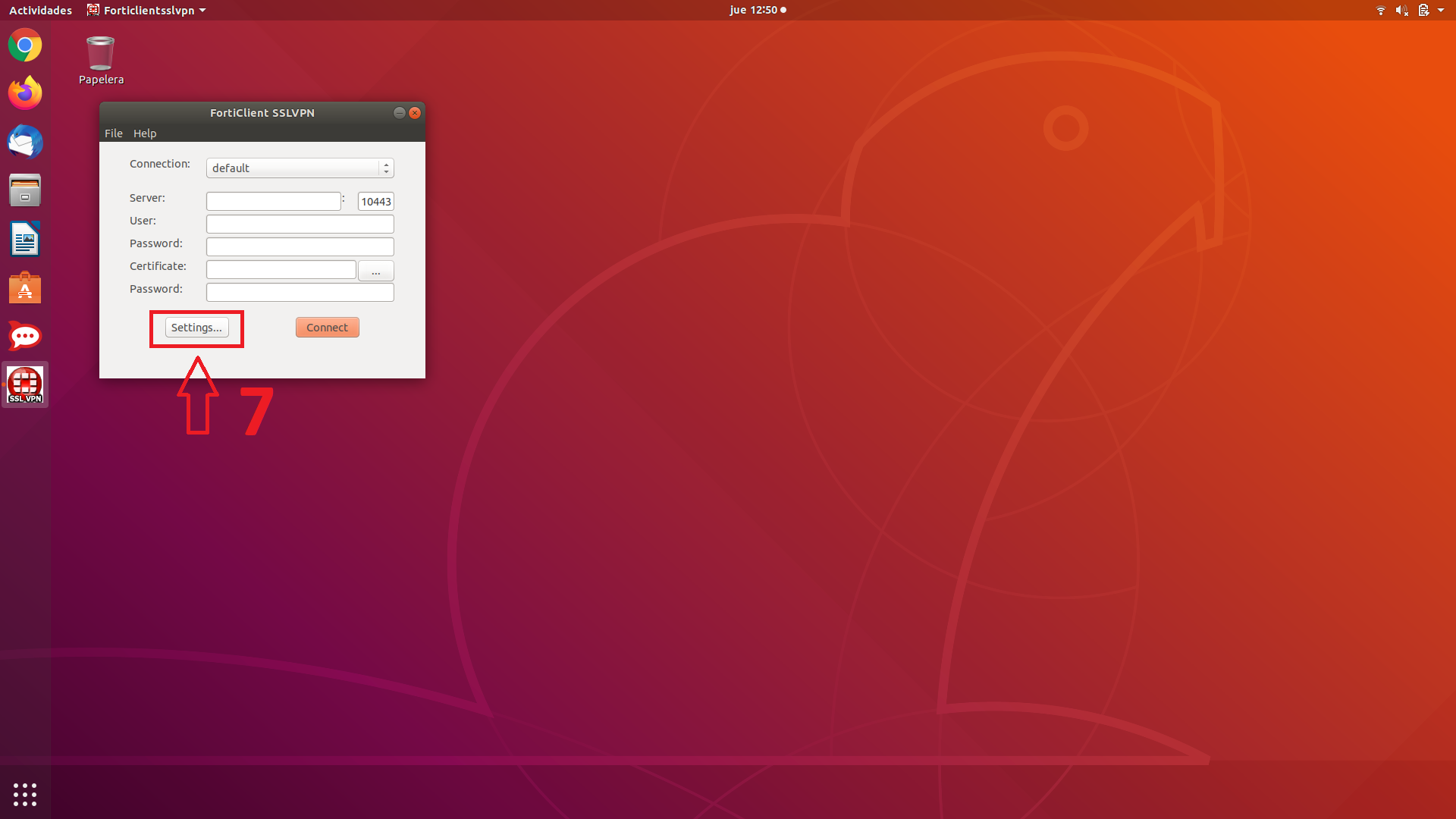This screenshot has height=819, width=1456.
Task: Open the Files manager icon
Action: (x=25, y=190)
